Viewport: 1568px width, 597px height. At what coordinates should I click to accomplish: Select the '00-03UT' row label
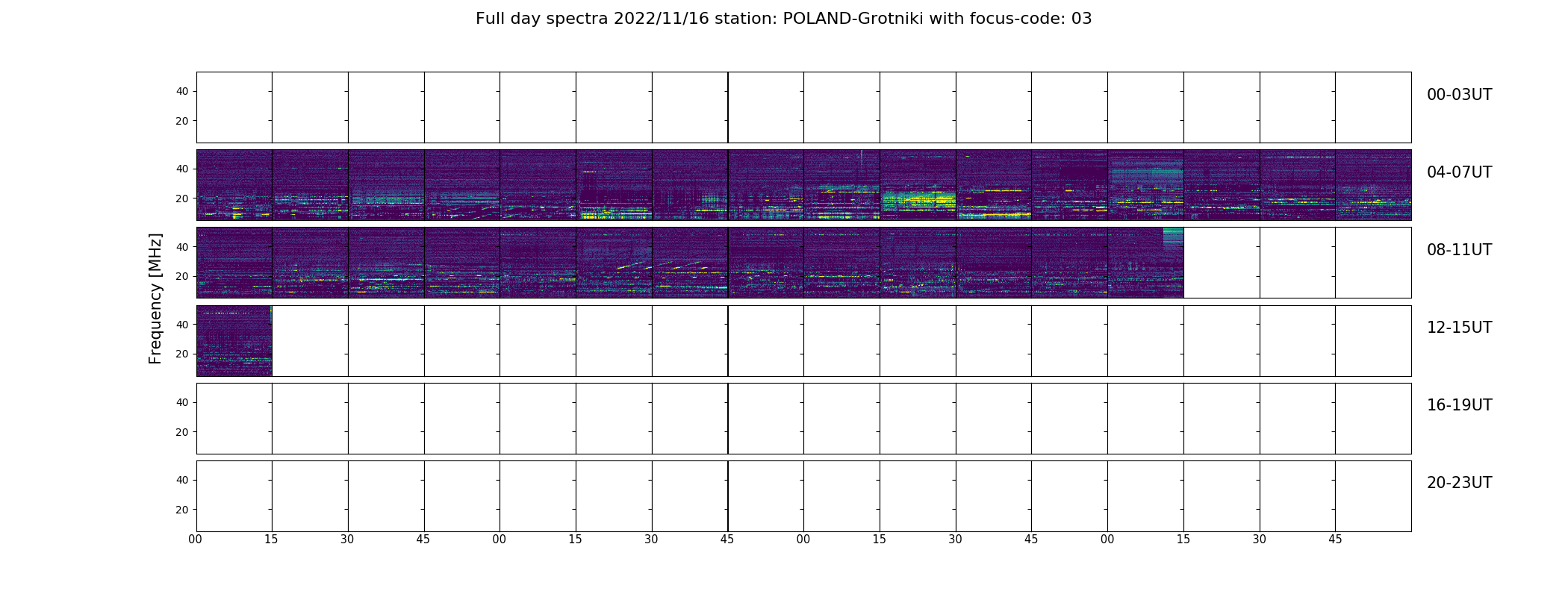pyautogui.click(x=1459, y=95)
